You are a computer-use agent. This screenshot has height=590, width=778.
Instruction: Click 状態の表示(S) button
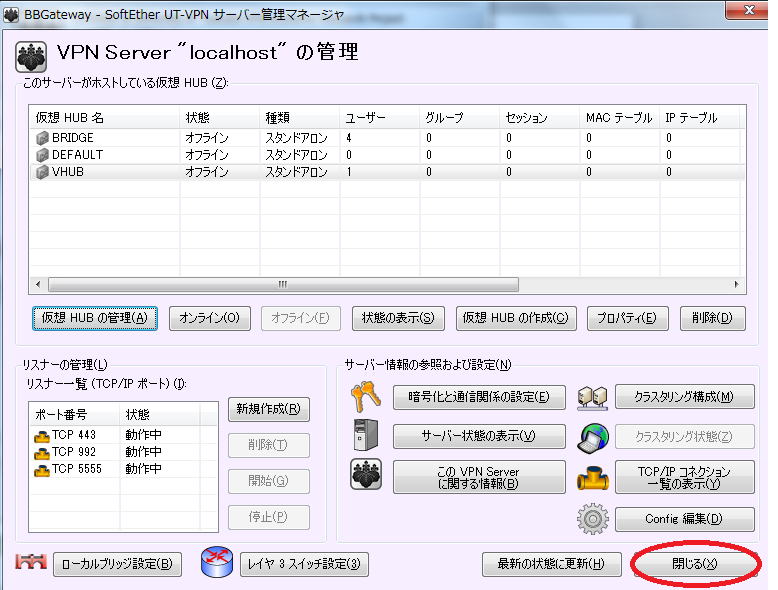pyautogui.click(x=398, y=318)
